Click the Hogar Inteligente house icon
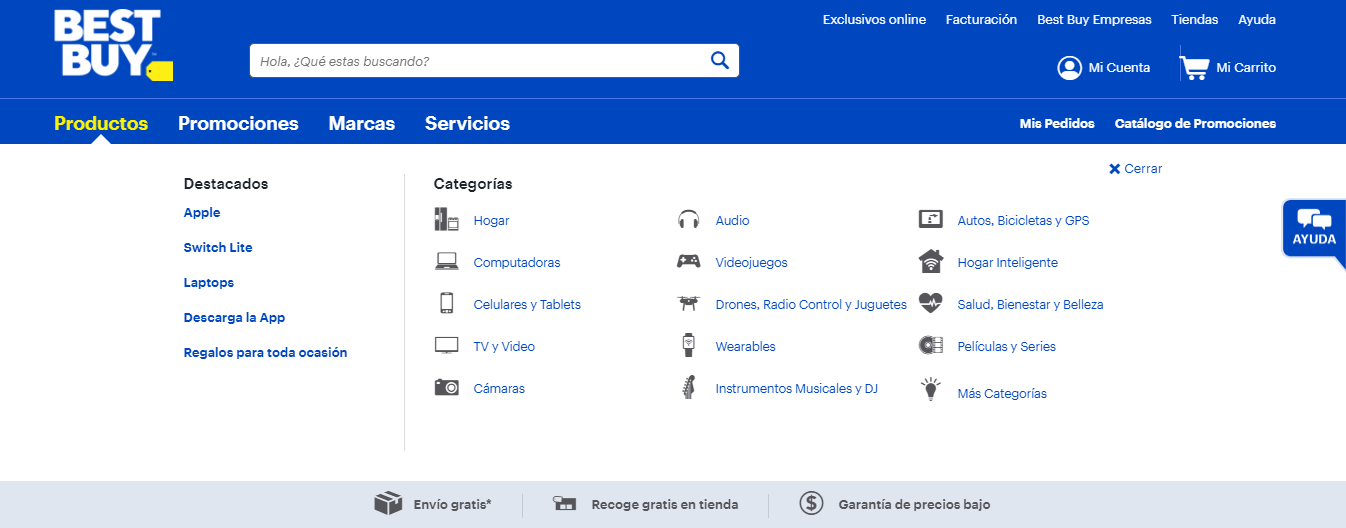The image size is (1346, 528). pos(931,262)
